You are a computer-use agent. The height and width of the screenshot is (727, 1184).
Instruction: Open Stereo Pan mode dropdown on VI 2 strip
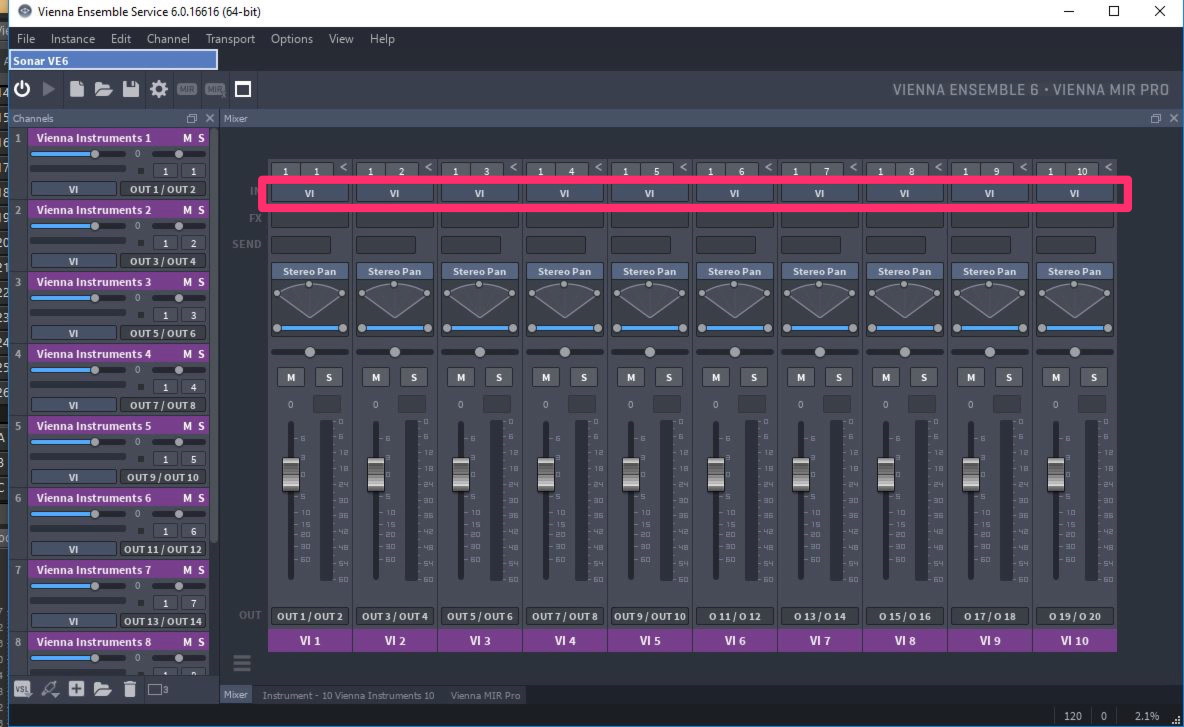[394, 271]
